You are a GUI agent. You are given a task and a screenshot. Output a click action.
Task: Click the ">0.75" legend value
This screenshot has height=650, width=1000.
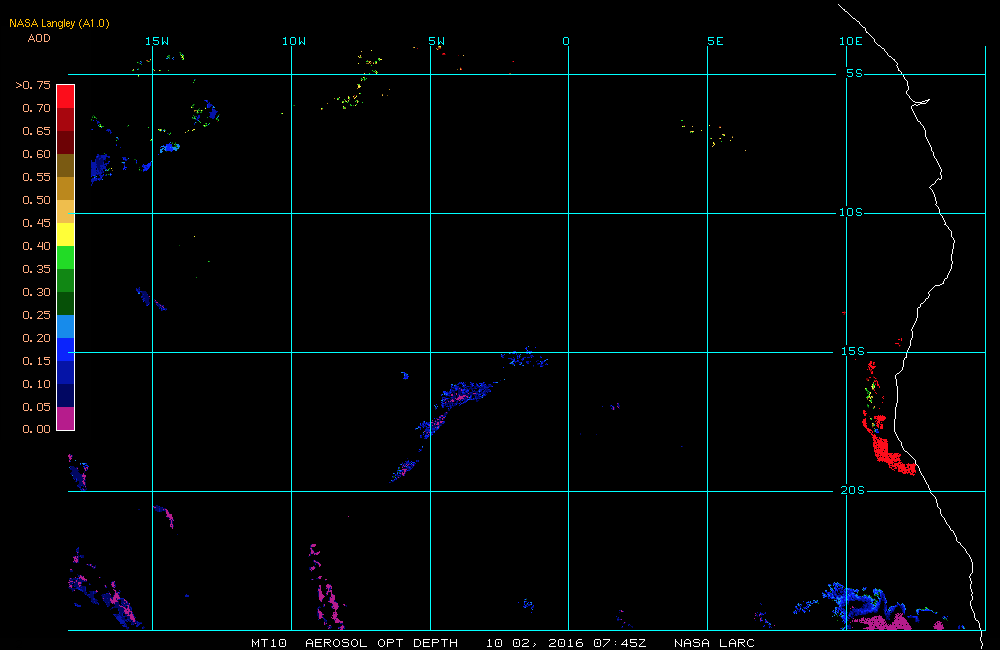click(33, 85)
